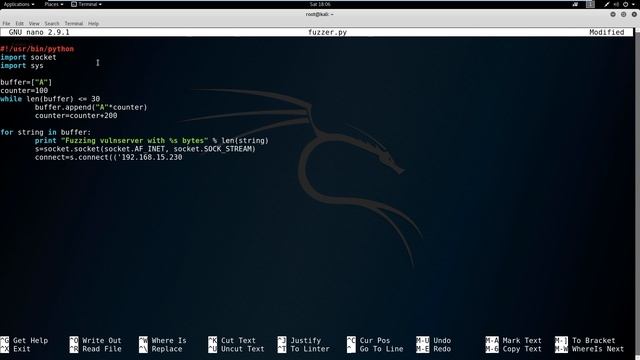Open the volume speaker icon
This screenshot has width=640, height=360.
pos(616,4)
